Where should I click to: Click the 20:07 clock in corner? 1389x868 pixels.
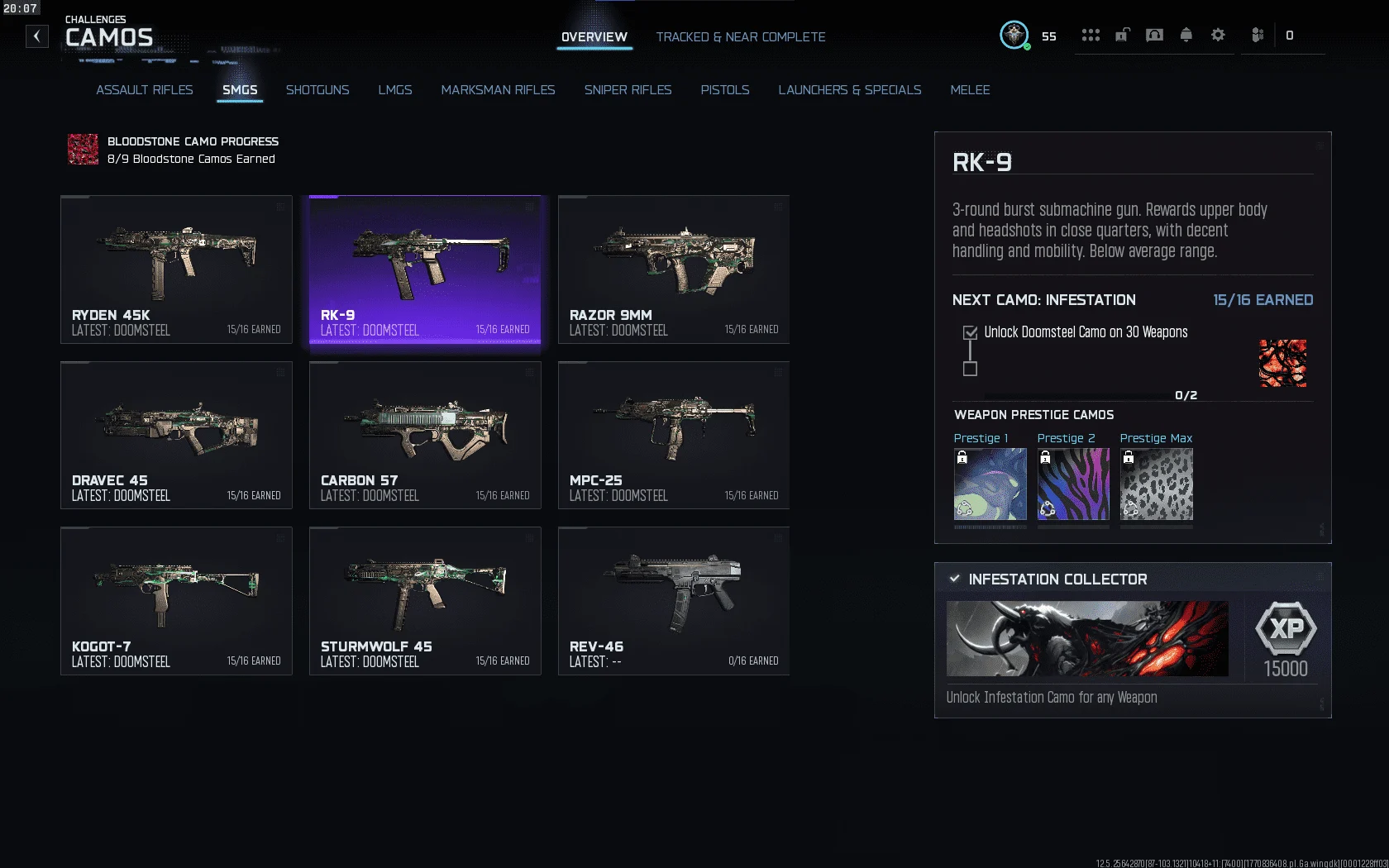point(21,8)
